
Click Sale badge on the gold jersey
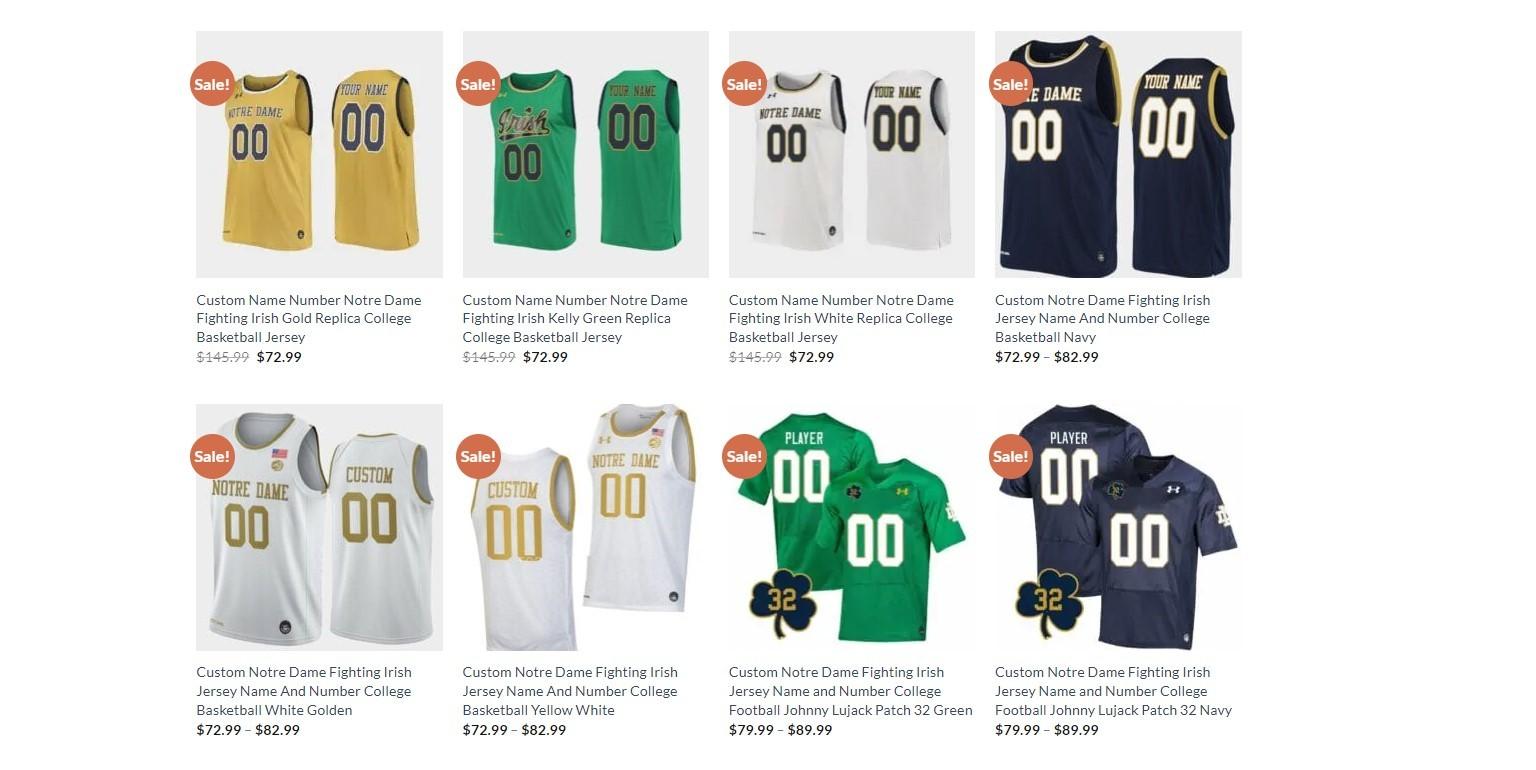pos(212,84)
